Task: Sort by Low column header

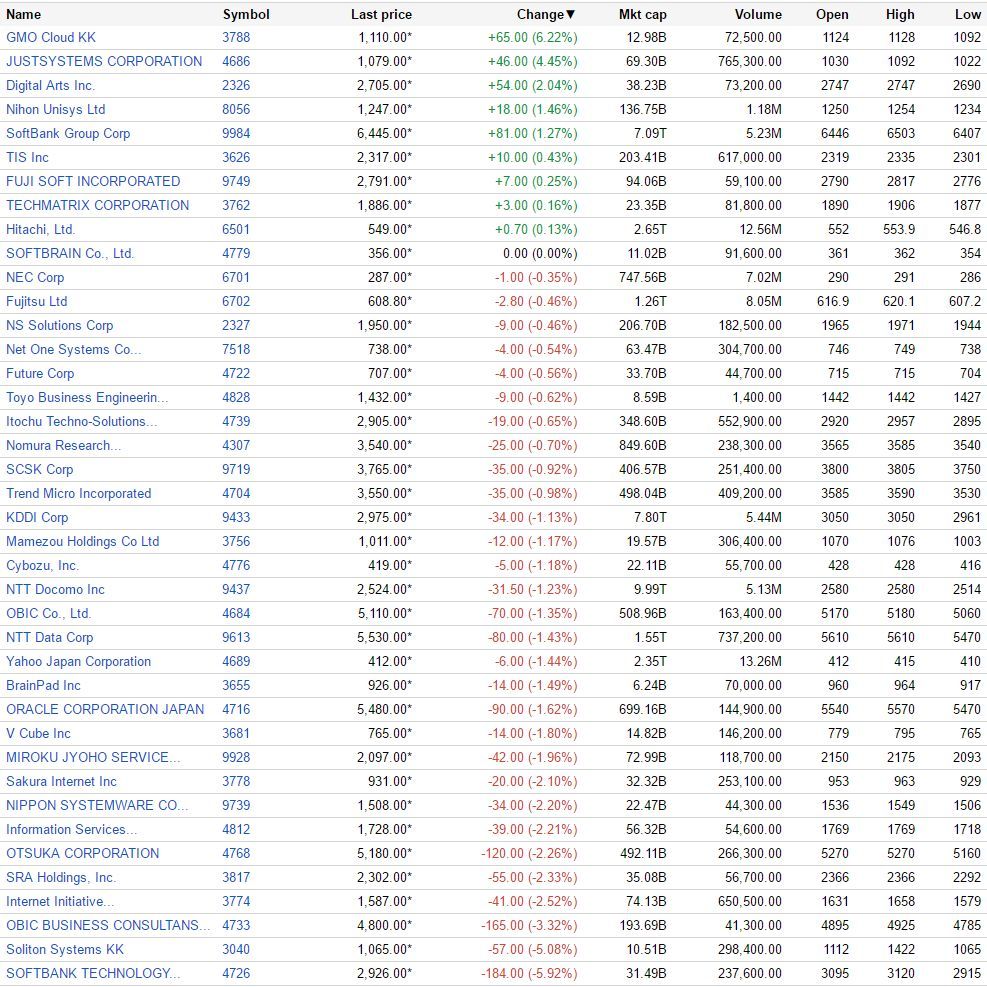Action: point(967,14)
